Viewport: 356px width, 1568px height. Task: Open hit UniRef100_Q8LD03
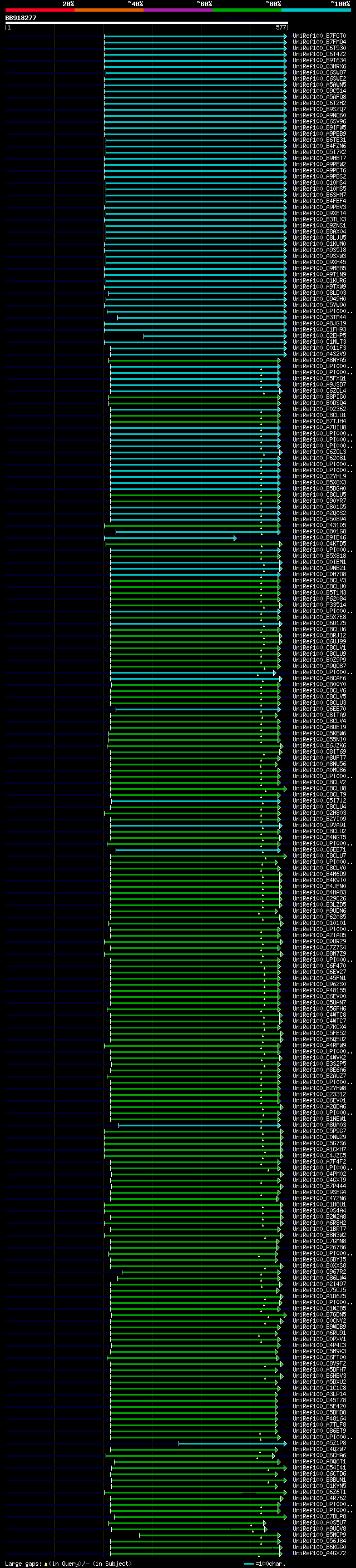[319, 293]
